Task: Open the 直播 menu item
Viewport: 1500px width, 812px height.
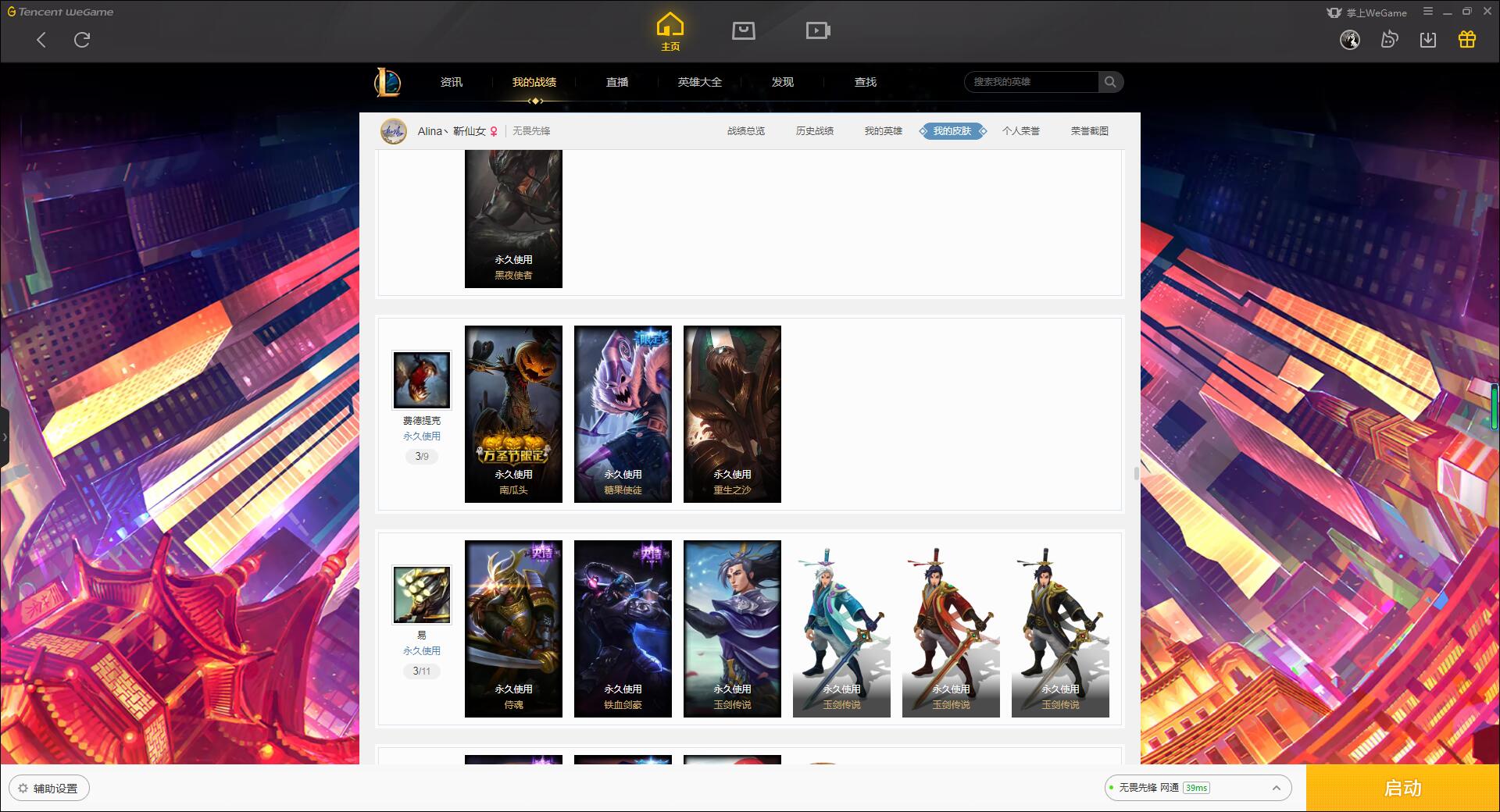Action: pos(617,82)
